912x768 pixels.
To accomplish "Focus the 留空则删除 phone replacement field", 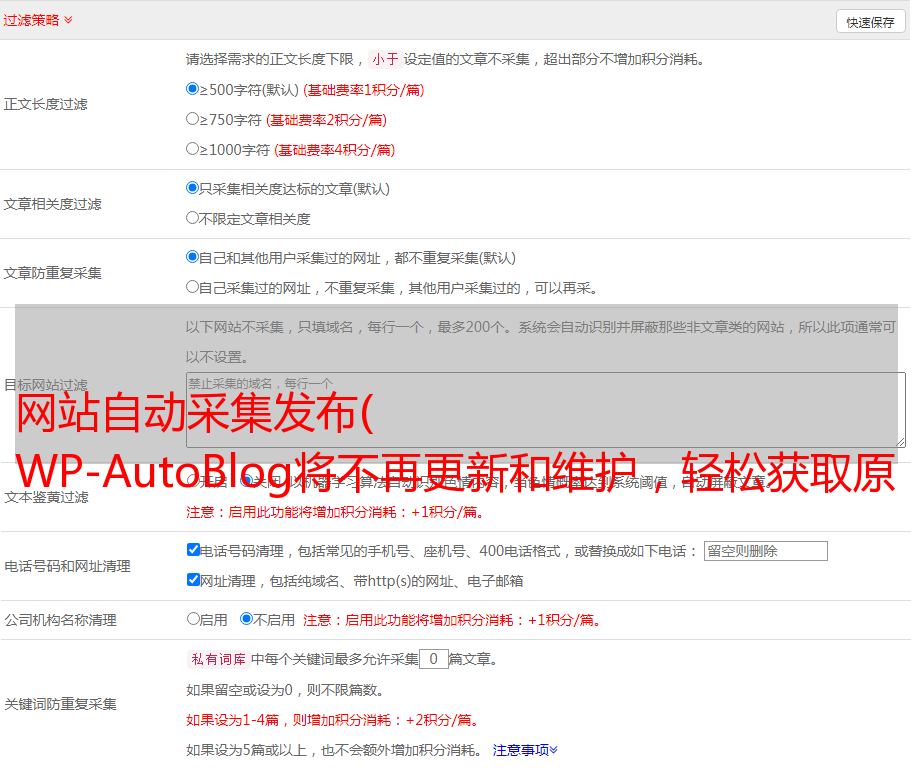I will click(765, 551).
